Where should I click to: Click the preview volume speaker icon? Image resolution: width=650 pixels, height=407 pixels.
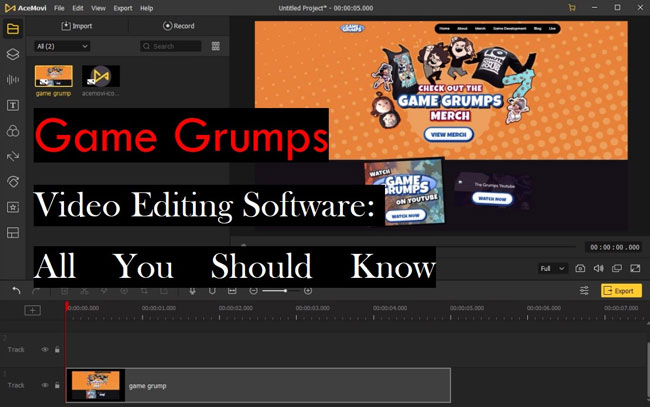coord(598,269)
